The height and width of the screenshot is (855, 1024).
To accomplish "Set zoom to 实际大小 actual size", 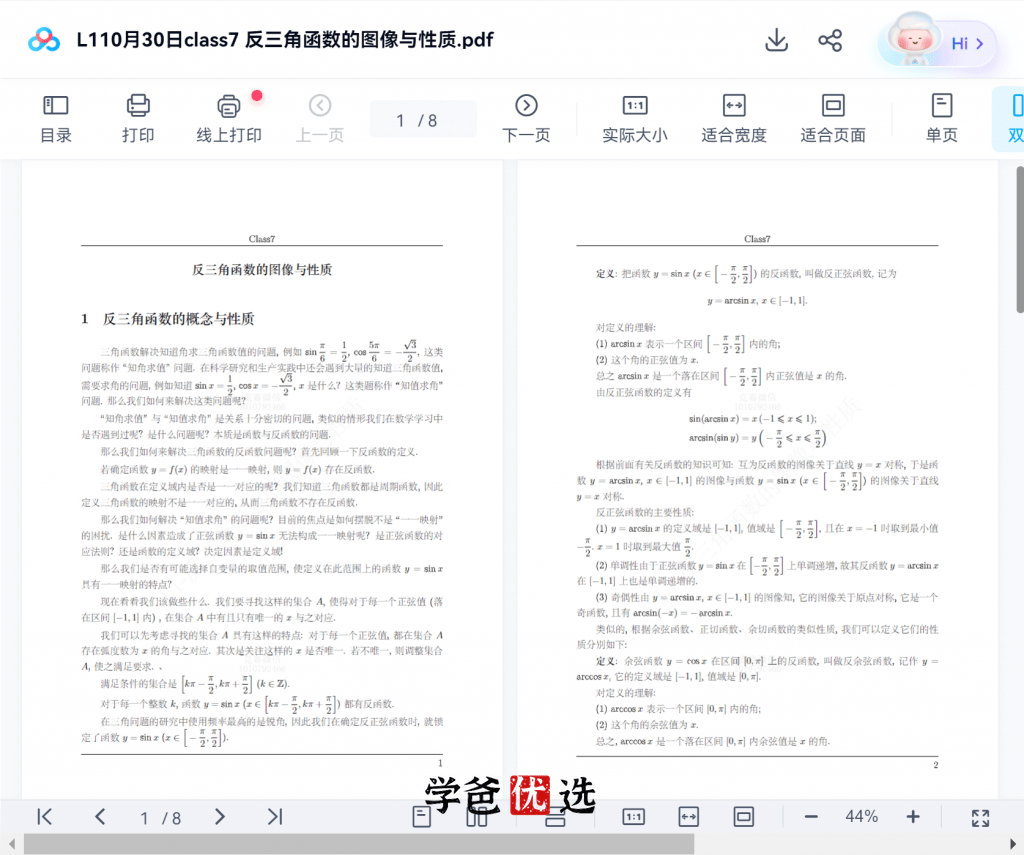I will point(635,119).
